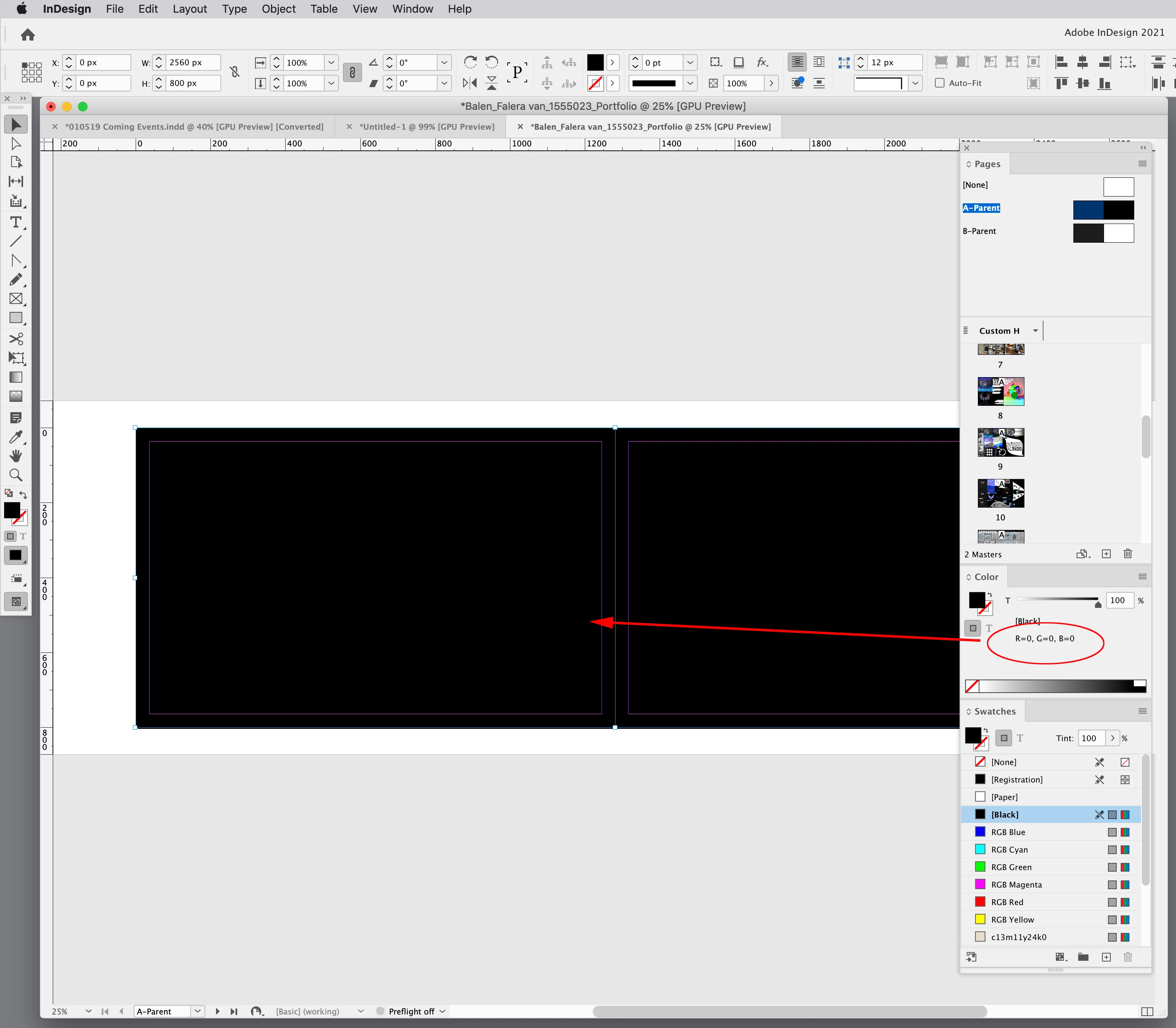Select the Eyedropper tool
The width and height of the screenshot is (1176, 1028).
coord(16,437)
